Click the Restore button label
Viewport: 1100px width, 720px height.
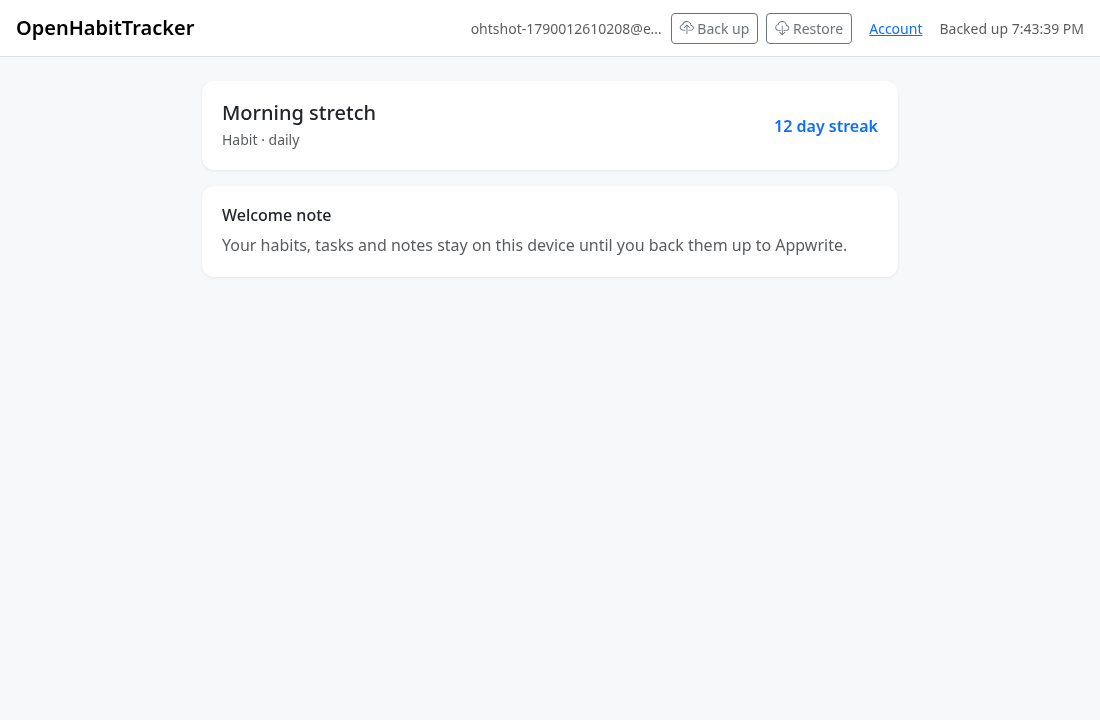click(818, 29)
